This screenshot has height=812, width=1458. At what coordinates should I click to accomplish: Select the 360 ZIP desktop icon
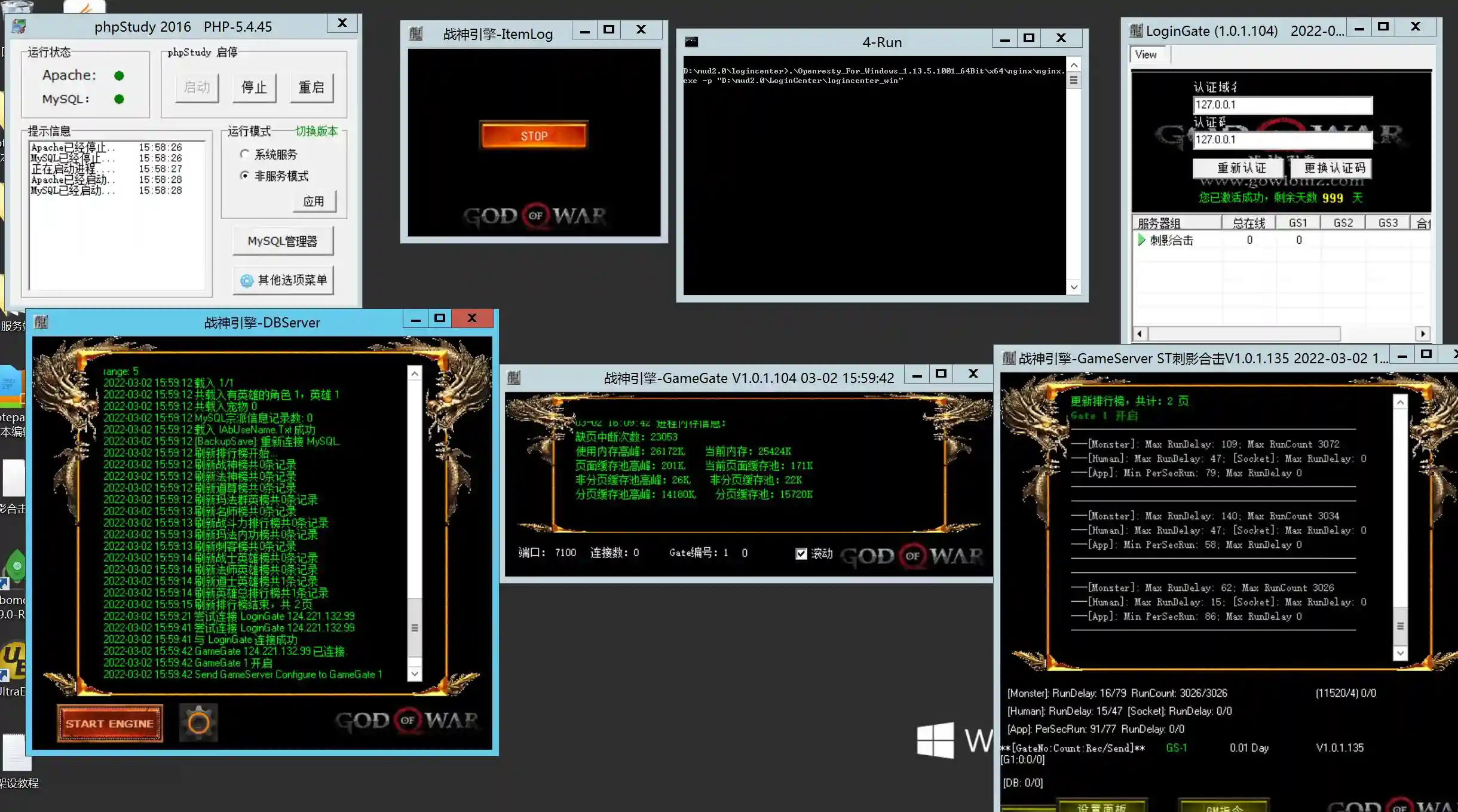click(x=12, y=385)
